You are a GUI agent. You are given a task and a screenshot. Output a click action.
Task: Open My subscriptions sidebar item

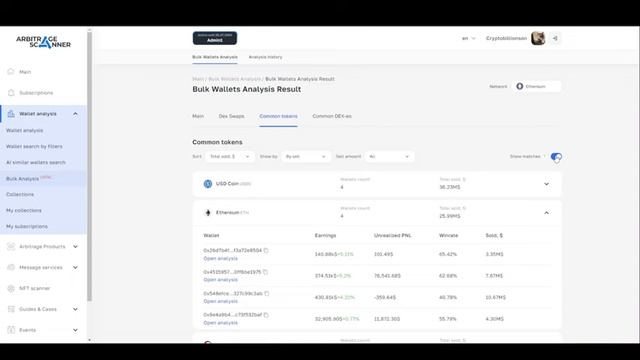coord(27,226)
